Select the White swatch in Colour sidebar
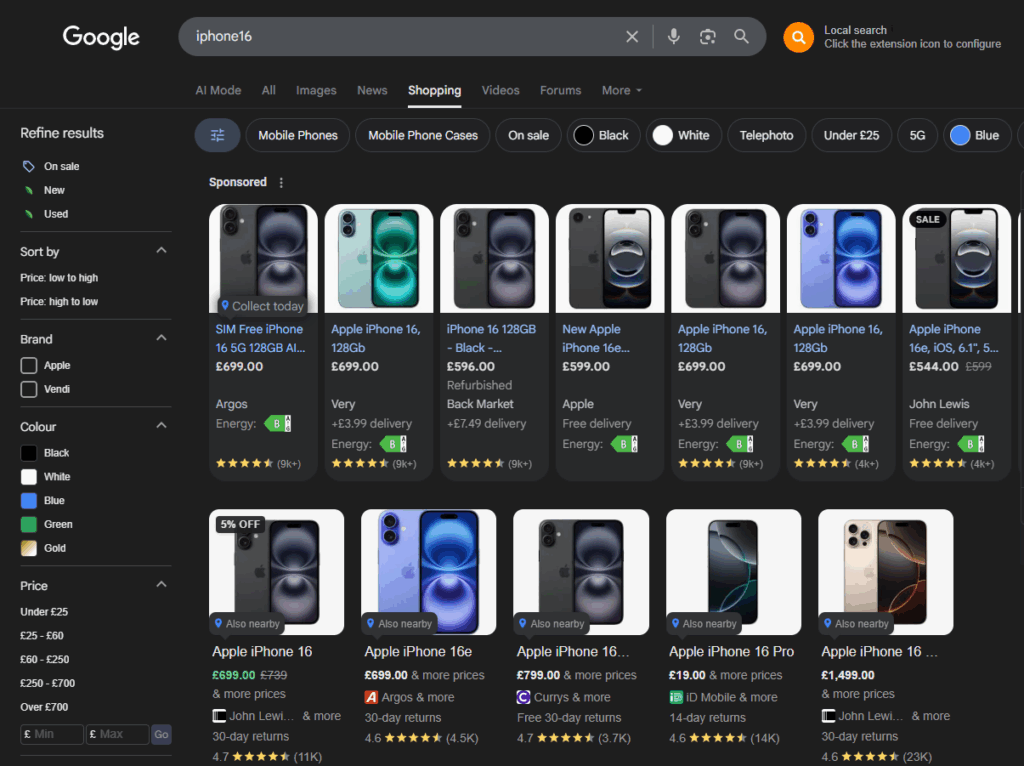Viewport: 1024px width, 766px height. coord(29,477)
